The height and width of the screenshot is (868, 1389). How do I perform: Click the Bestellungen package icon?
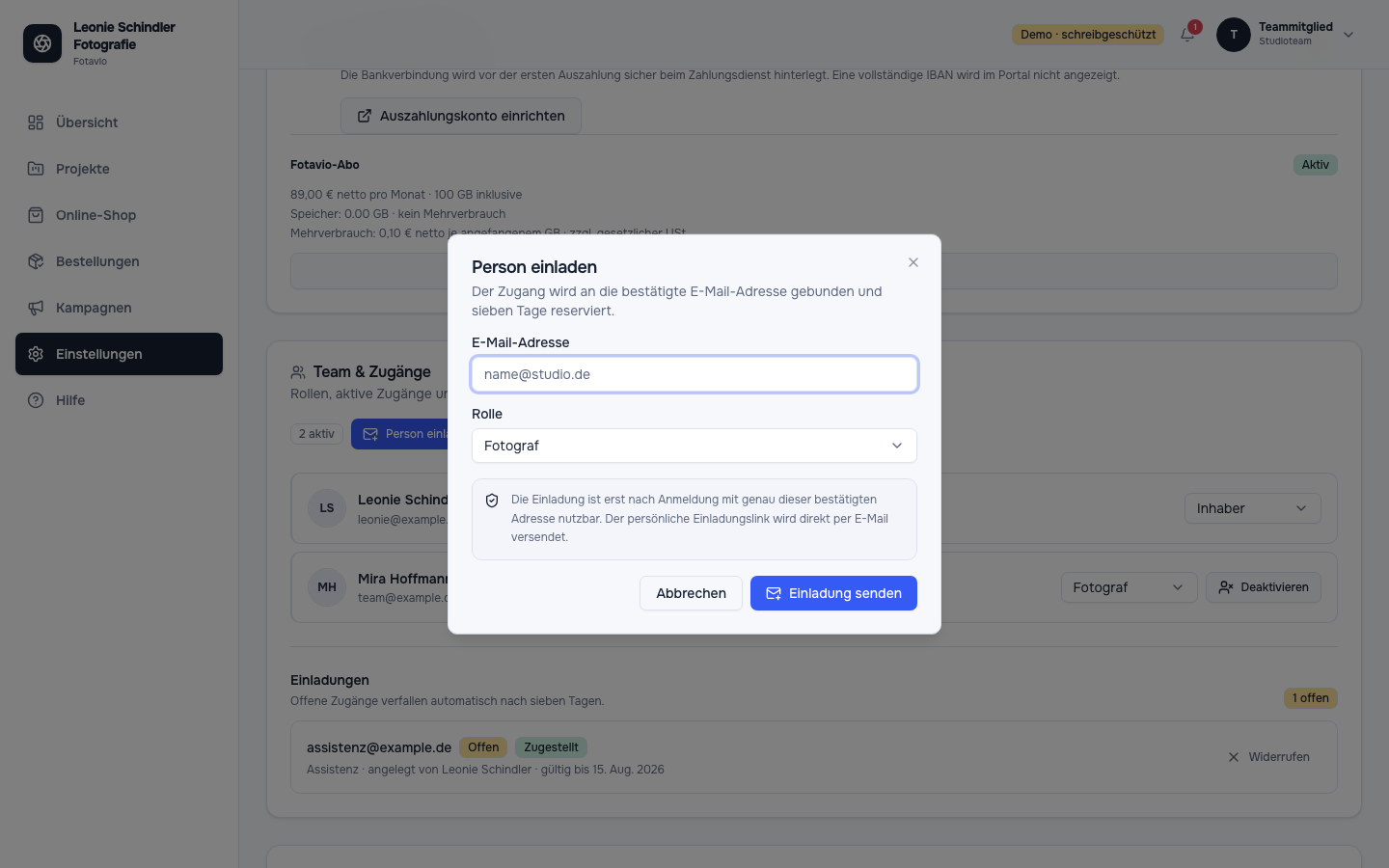pyautogui.click(x=36, y=261)
